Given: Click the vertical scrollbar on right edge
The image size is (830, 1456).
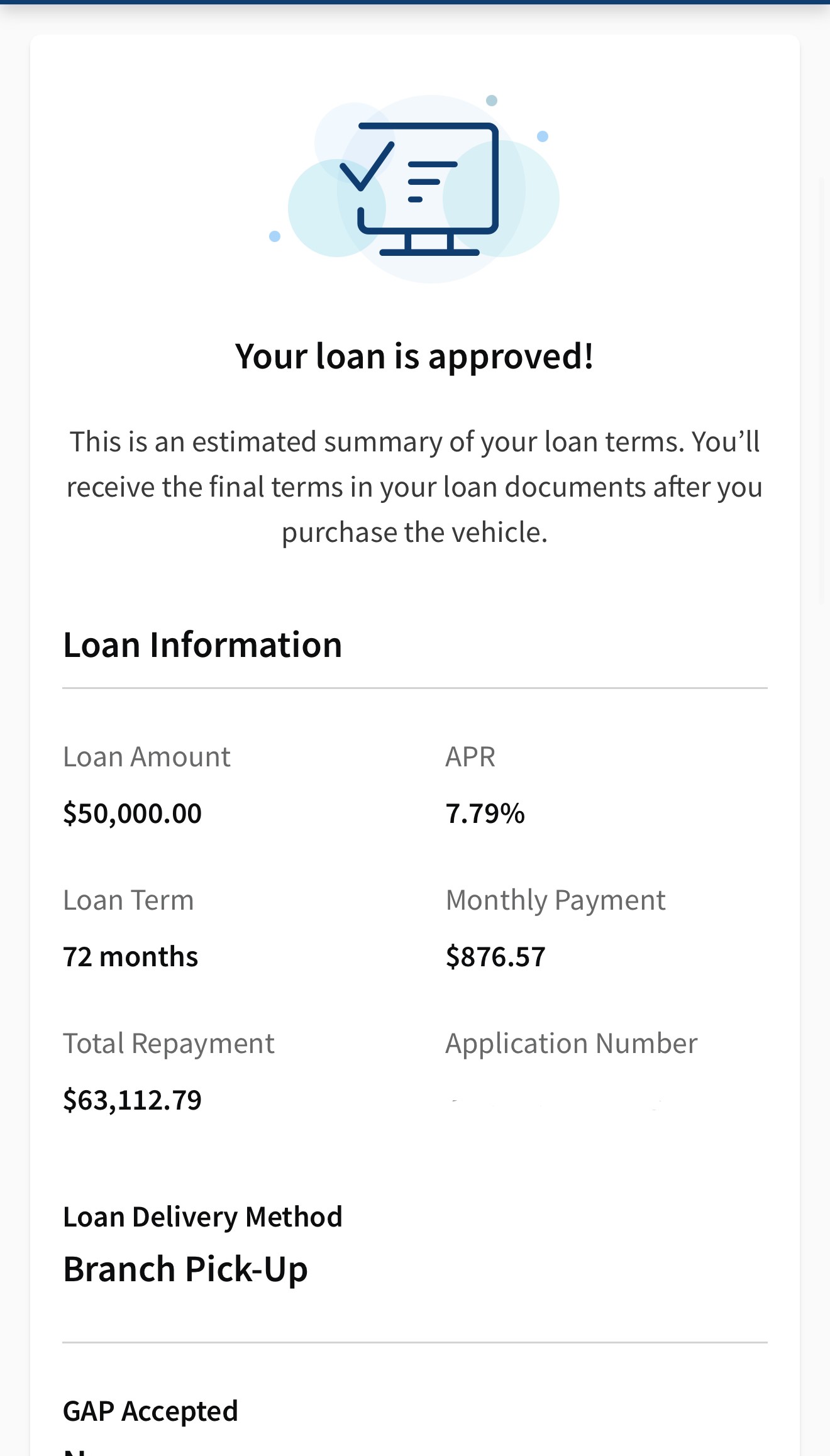Looking at the screenshot, I should coord(821,390).
